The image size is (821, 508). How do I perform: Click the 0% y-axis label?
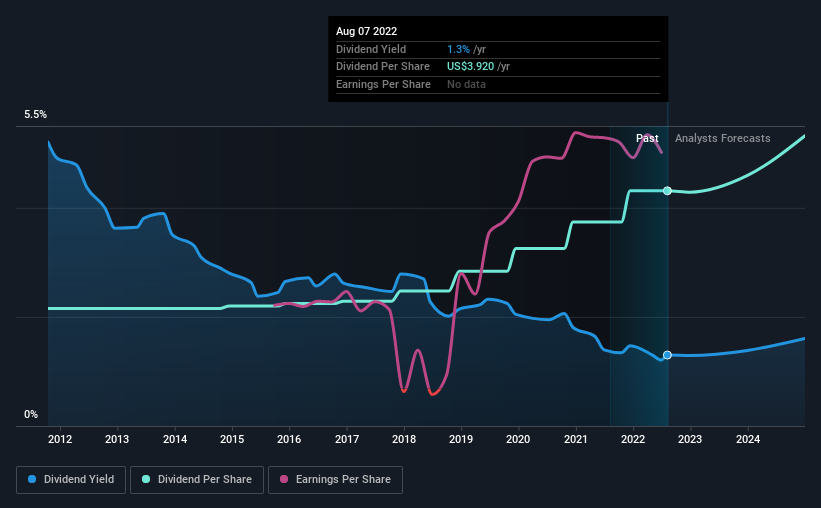tap(31, 414)
